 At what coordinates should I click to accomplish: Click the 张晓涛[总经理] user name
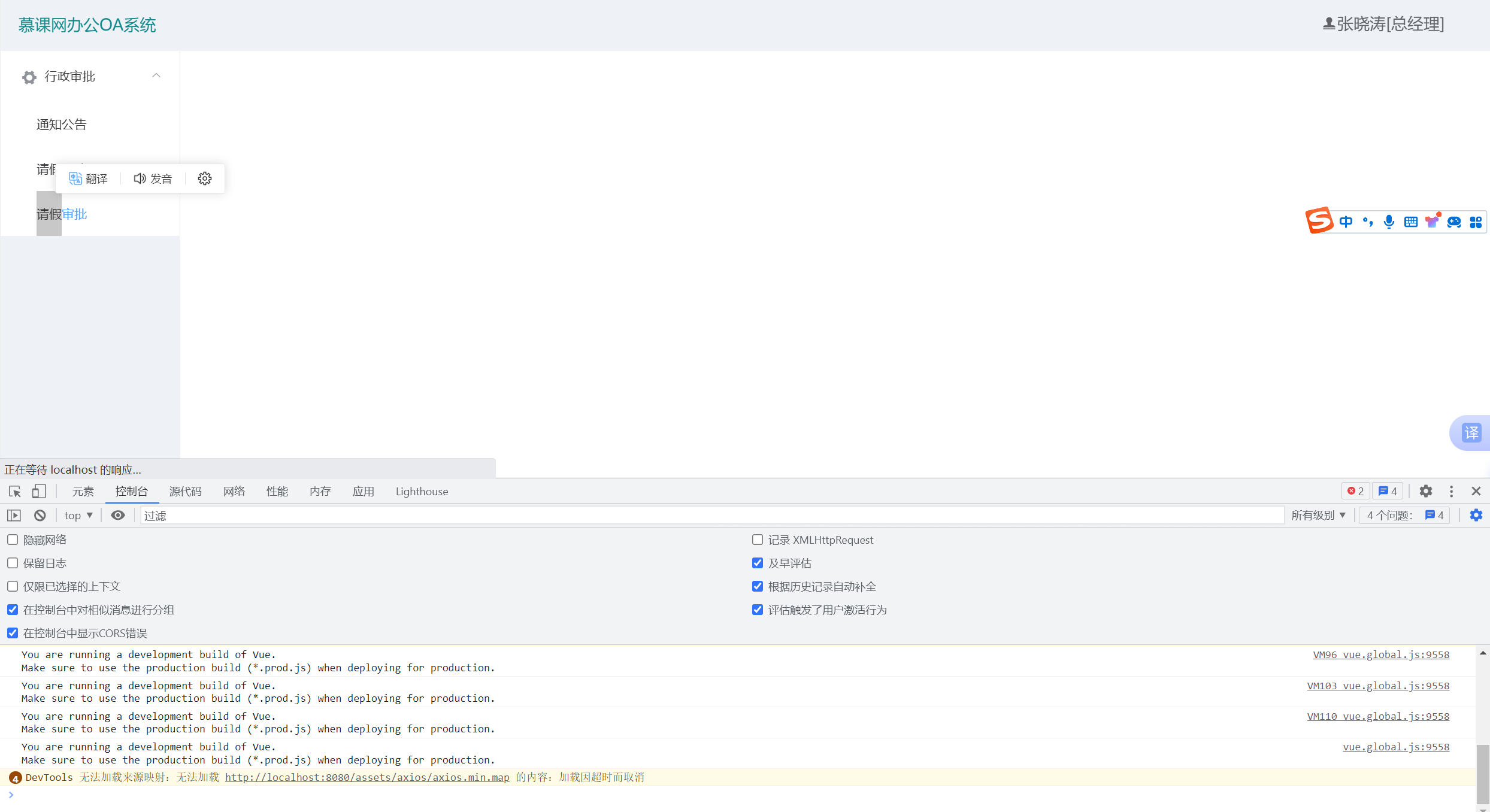click(x=1391, y=24)
